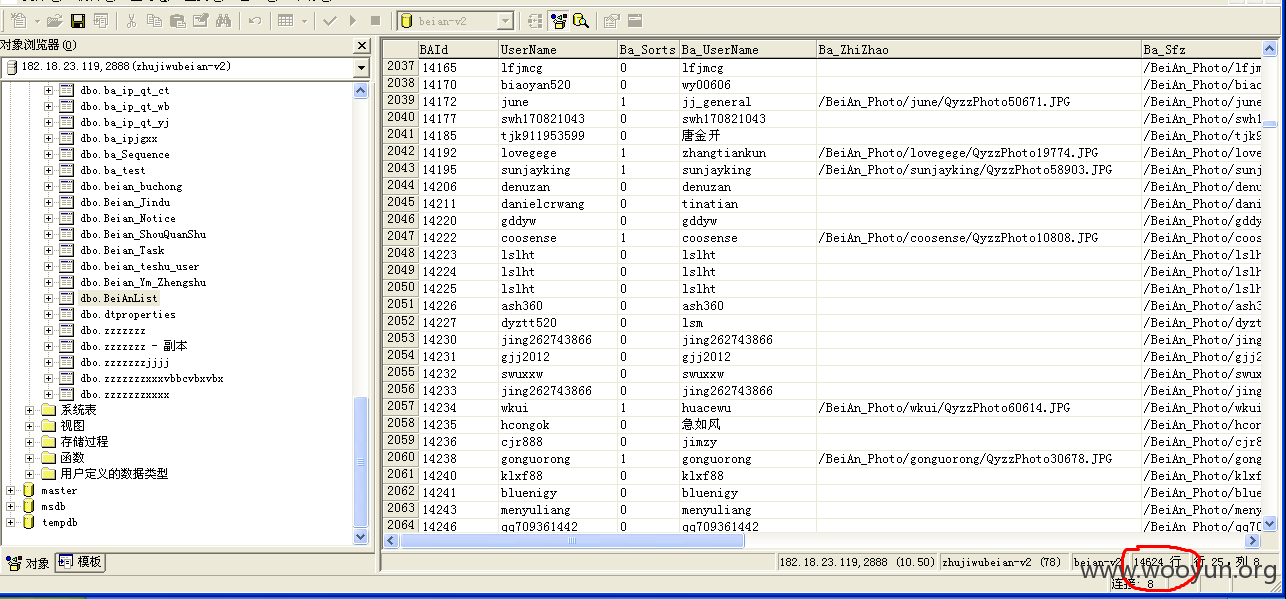Toggle the Show Results Pane toolbar button
Viewport: 1286px width, 599px height.
pyautogui.click(x=635, y=20)
